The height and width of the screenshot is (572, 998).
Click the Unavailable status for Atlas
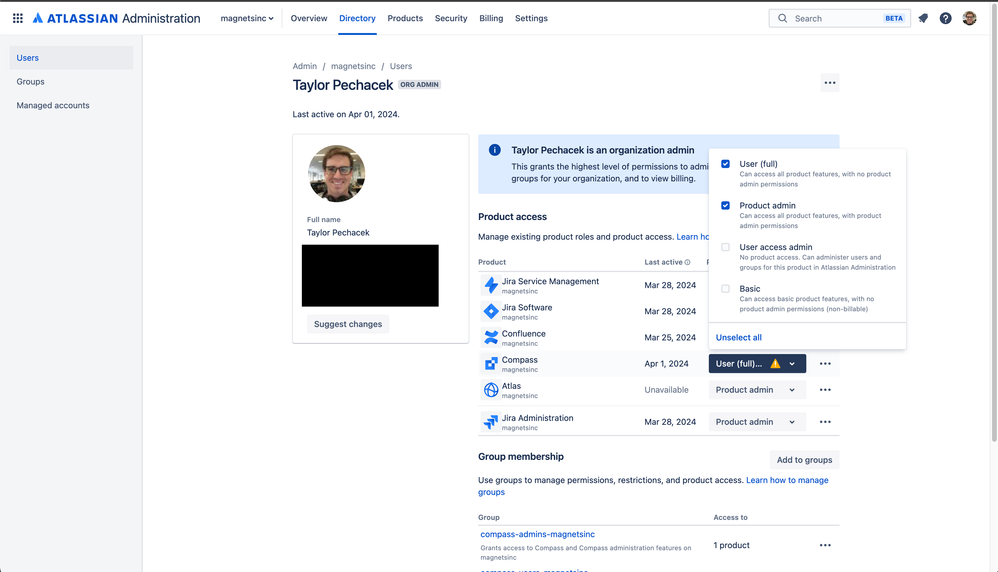(x=666, y=389)
